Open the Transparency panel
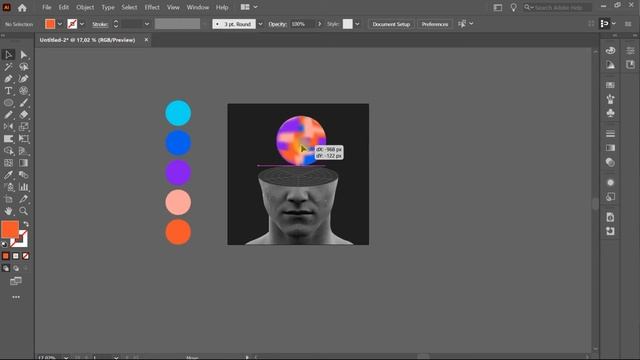640x360 pixels. point(610,162)
